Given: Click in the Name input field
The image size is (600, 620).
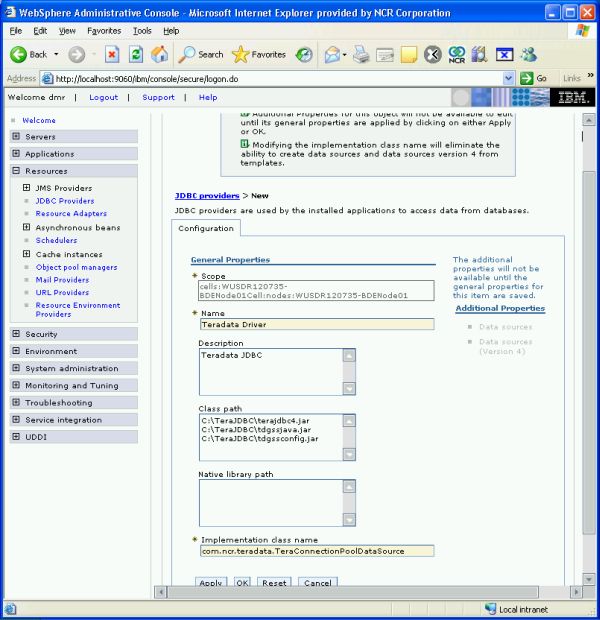Looking at the screenshot, I should point(317,324).
